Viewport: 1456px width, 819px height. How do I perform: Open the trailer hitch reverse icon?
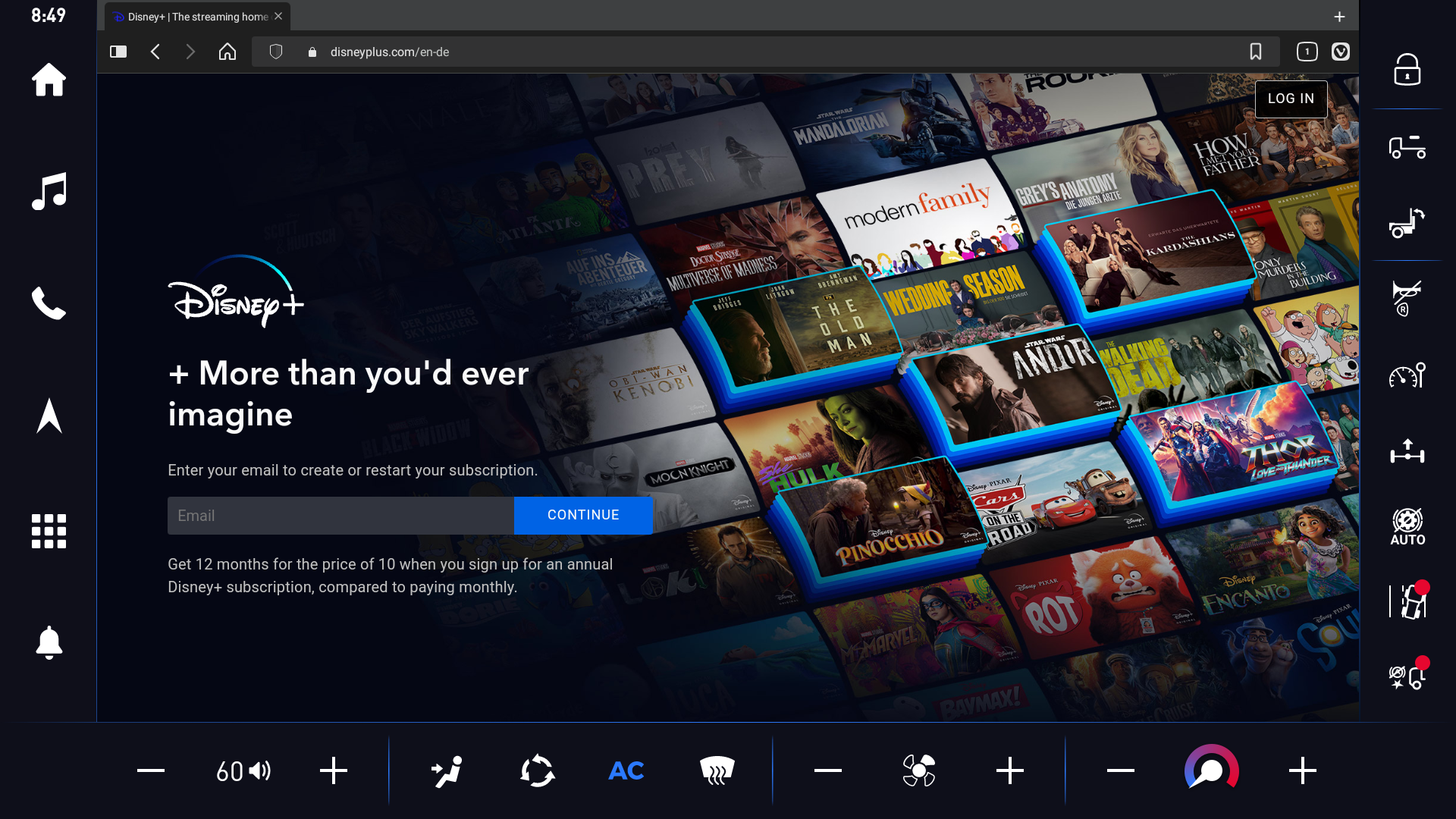point(1407,222)
